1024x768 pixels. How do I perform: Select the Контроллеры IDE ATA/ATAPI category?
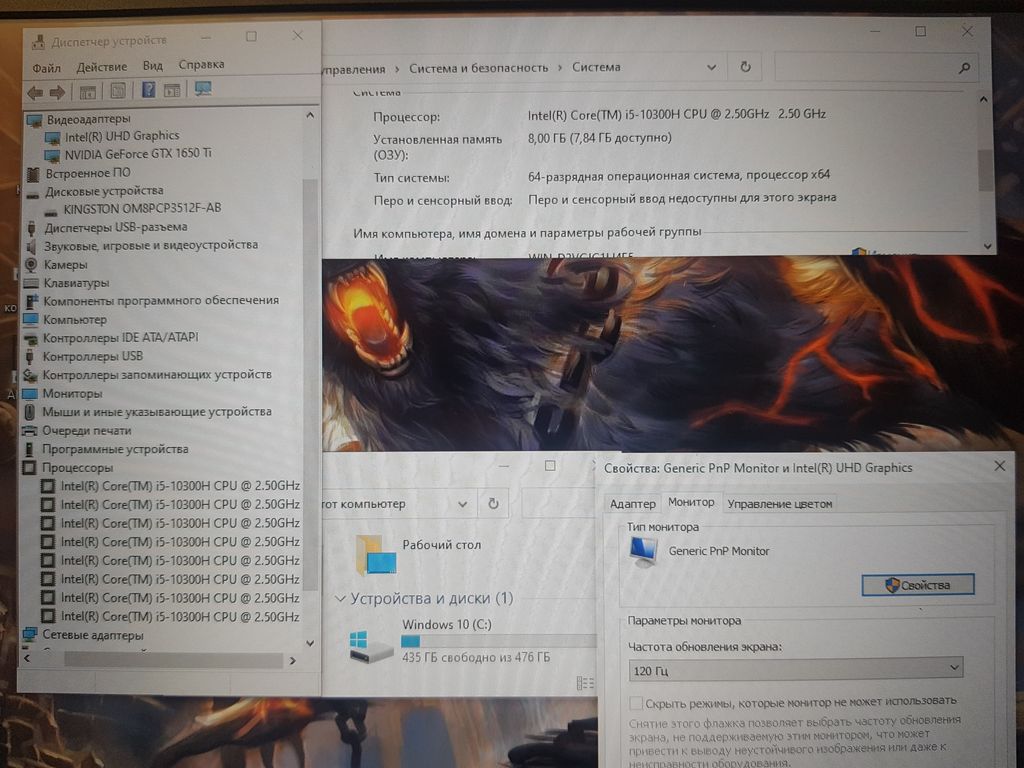(x=120, y=338)
